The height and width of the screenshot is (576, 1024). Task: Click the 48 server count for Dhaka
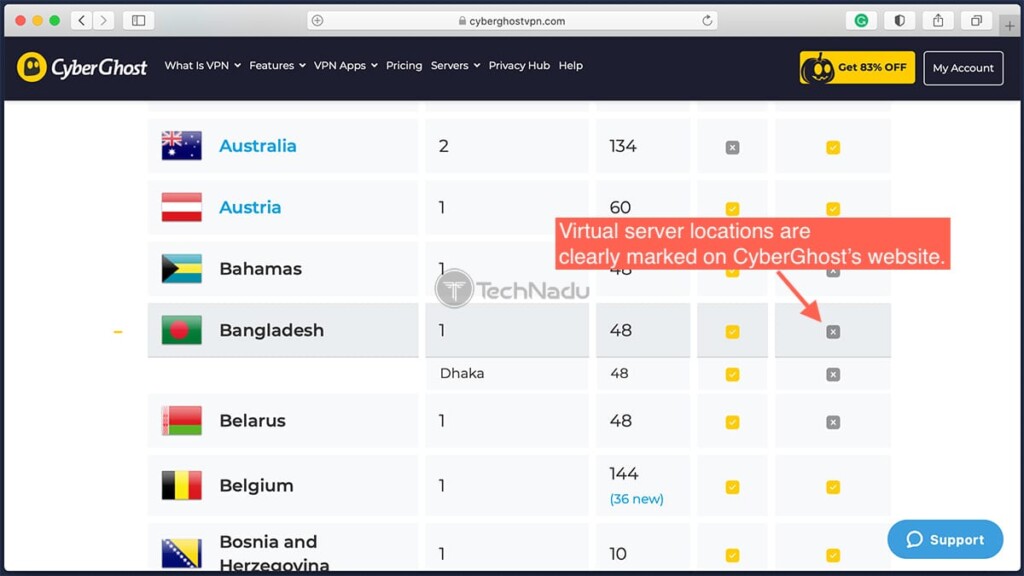(x=619, y=374)
